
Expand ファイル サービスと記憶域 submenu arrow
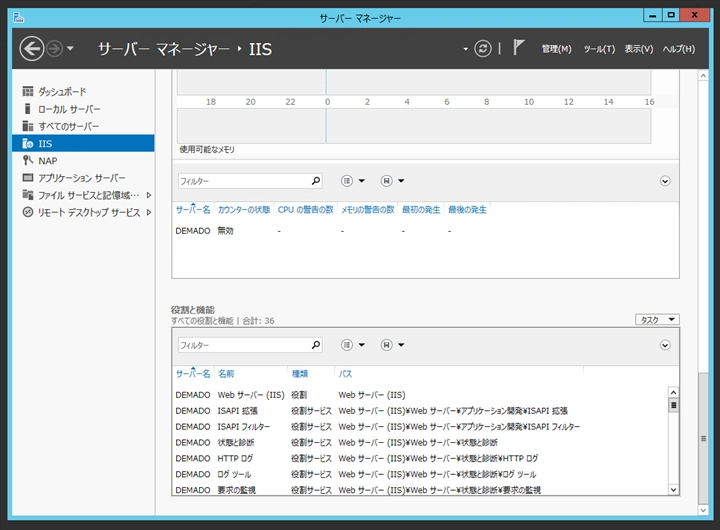click(x=149, y=195)
